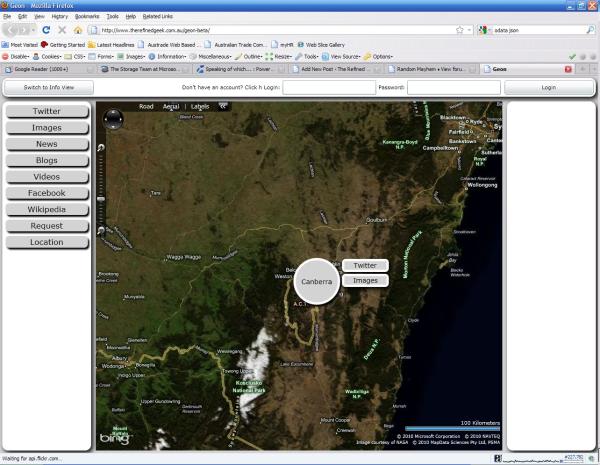Open the myHR bookmark
Viewport: 600px width, 465px height.
[x=282, y=45]
